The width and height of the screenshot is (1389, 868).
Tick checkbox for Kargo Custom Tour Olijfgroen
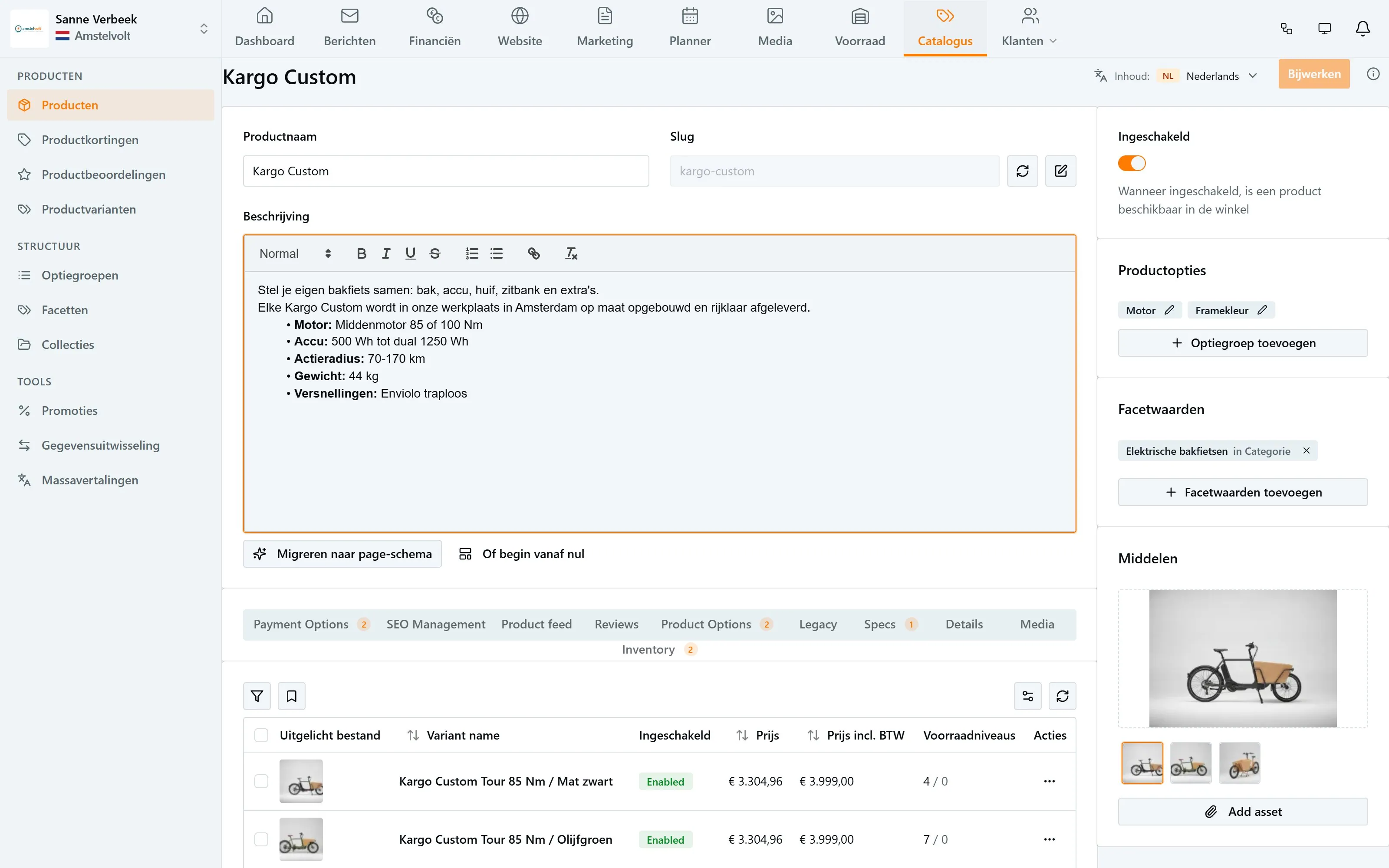click(261, 839)
